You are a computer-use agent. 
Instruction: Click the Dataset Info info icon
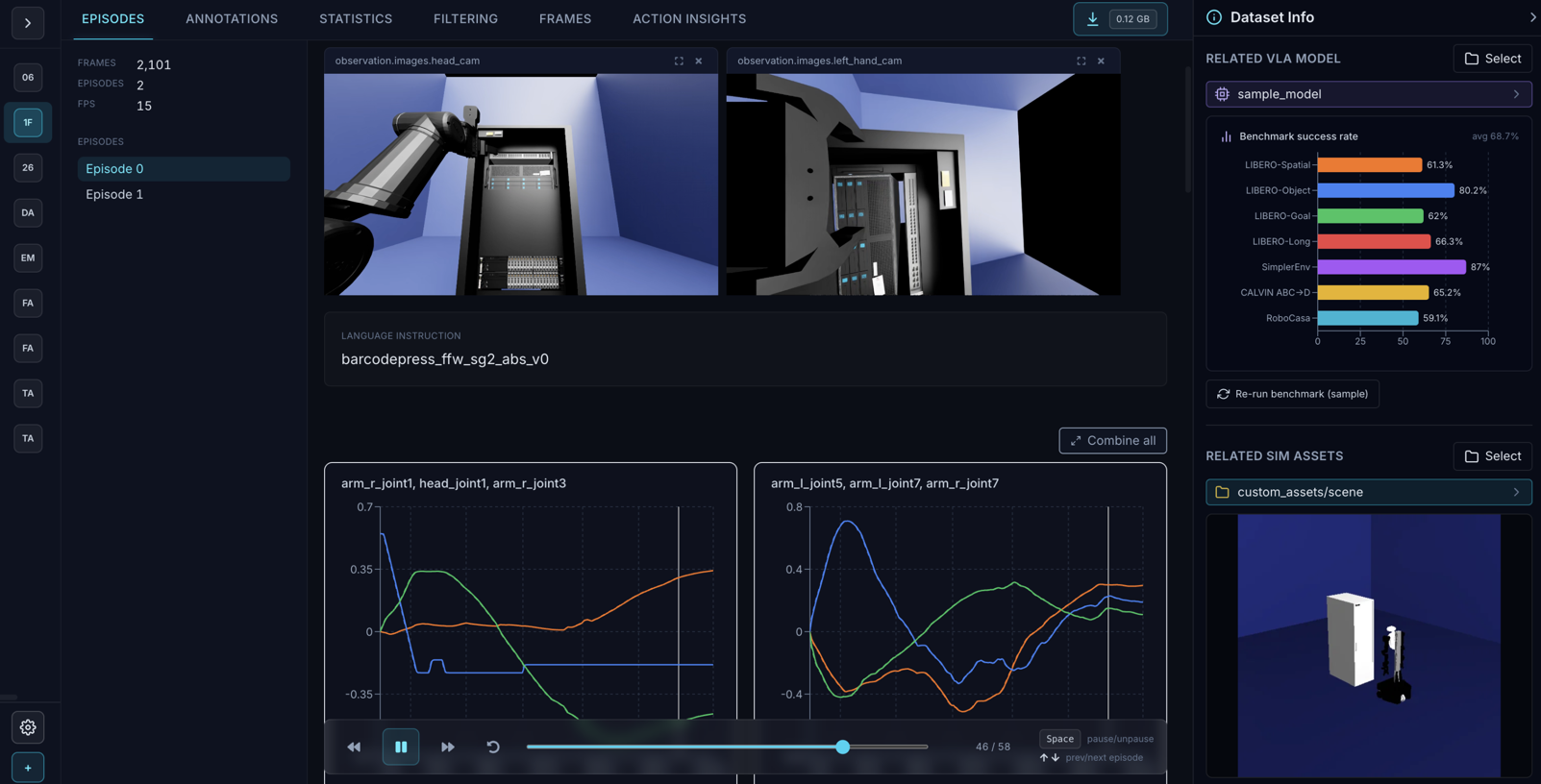coord(1214,17)
